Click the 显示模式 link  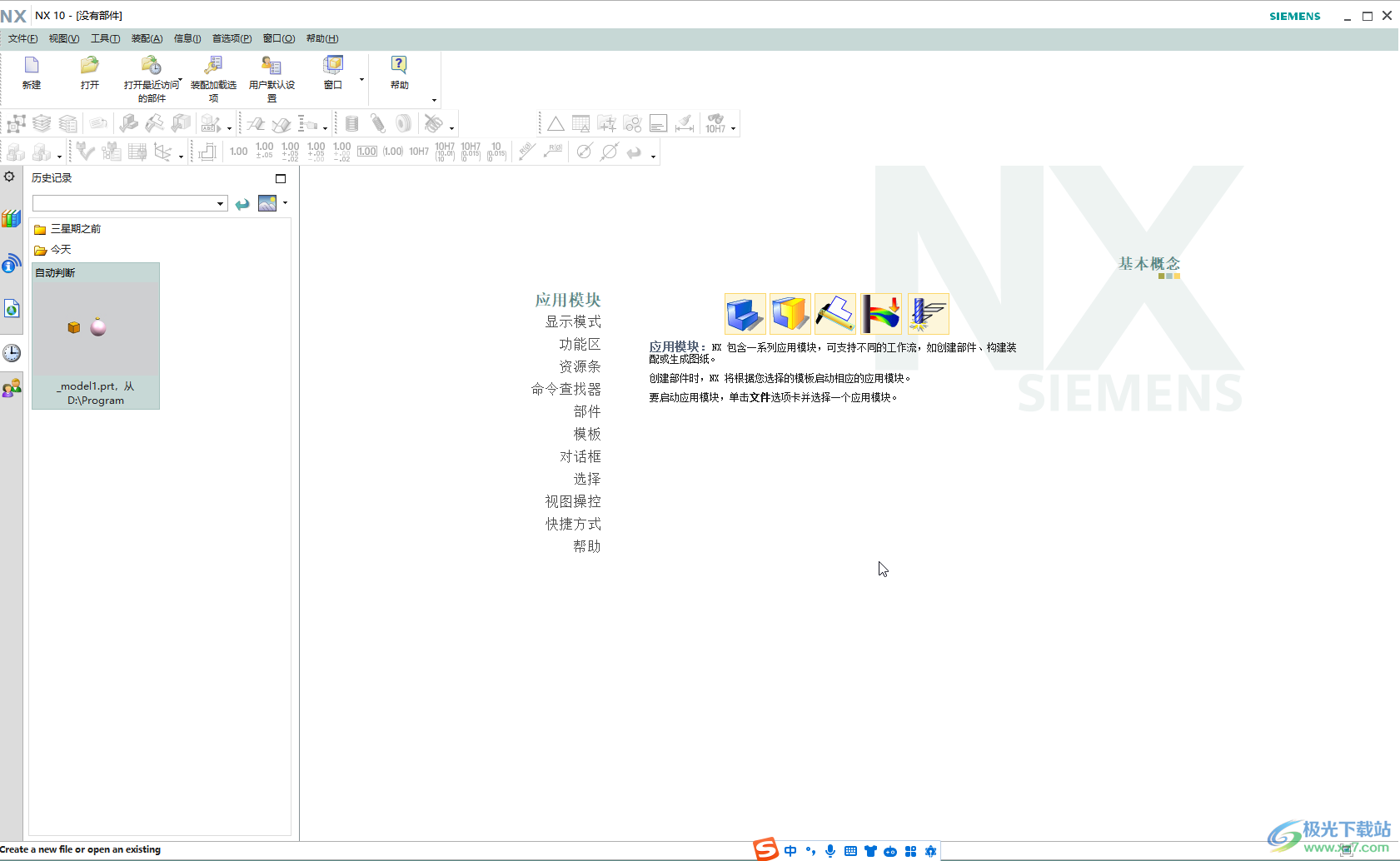tap(573, 321)
